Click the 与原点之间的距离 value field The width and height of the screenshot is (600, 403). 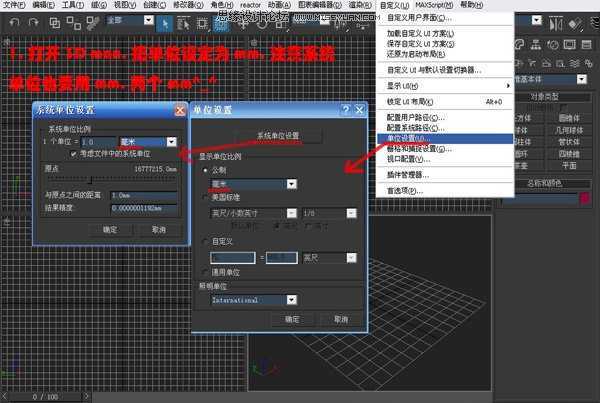tap(144, 196)
